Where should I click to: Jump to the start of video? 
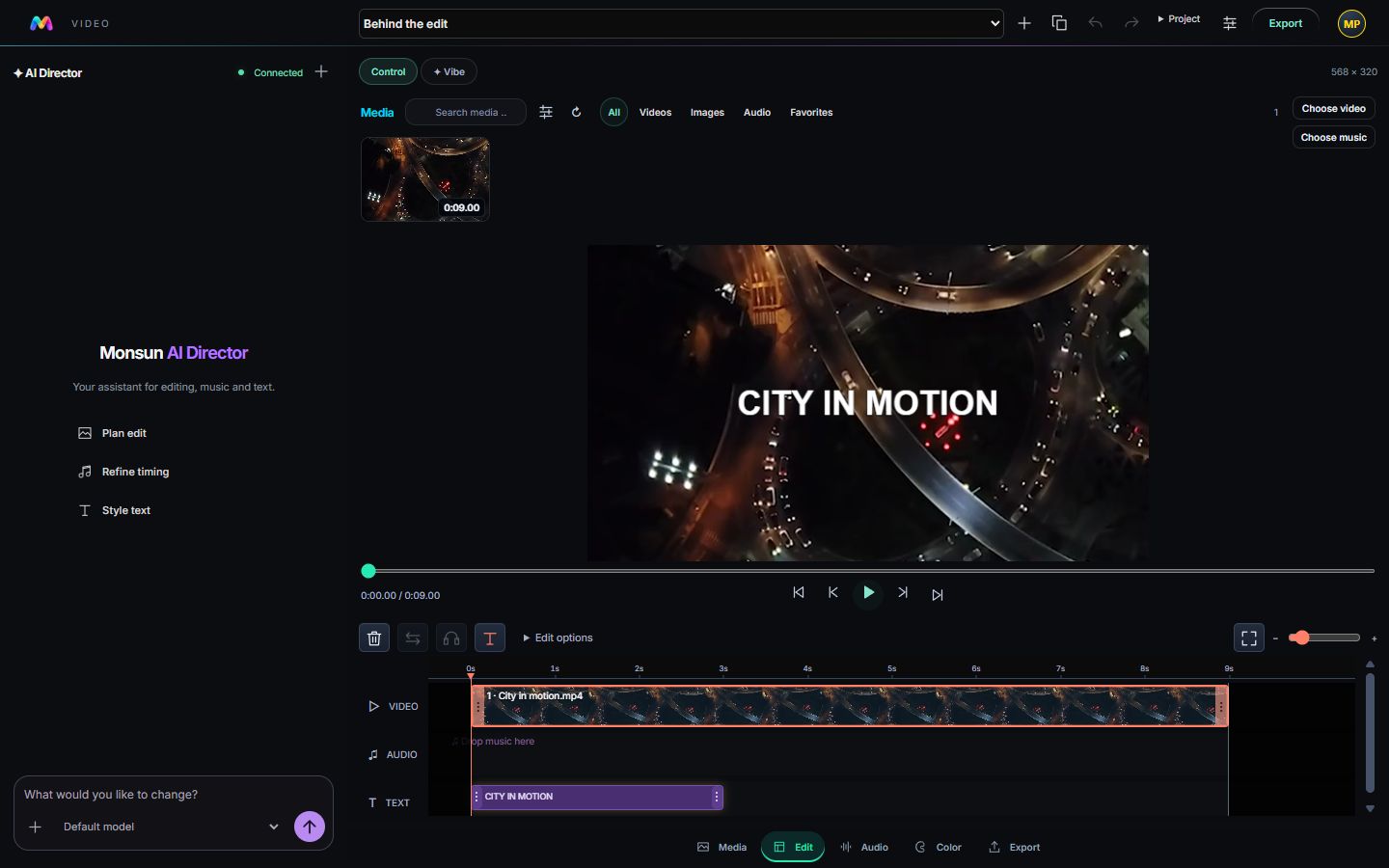tap(799, 592)
